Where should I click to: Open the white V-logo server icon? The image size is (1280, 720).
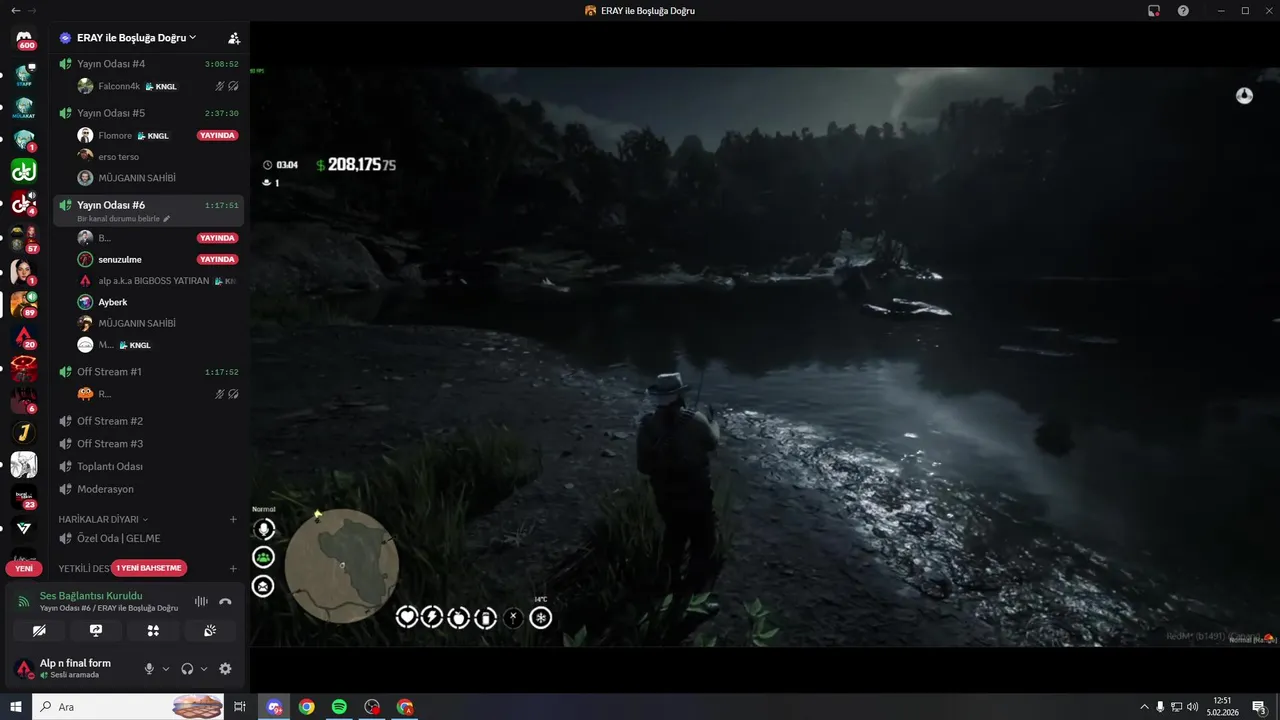(24, 528)
